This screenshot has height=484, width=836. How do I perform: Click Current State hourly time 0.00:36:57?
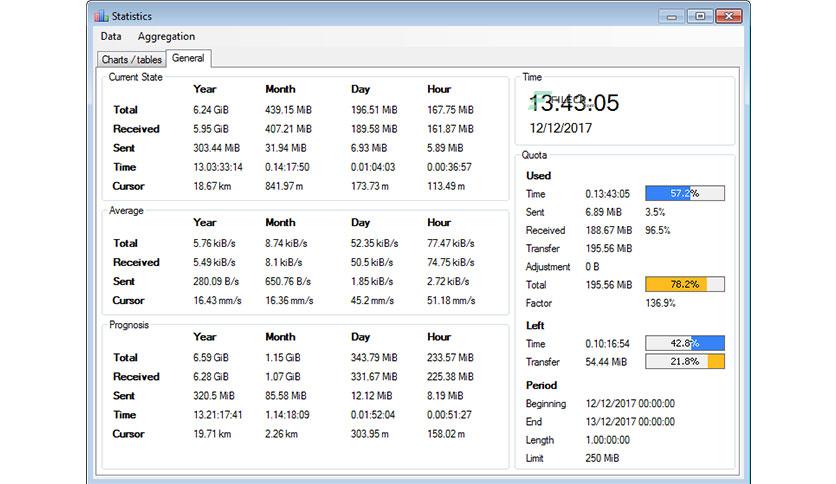(449, 167)
